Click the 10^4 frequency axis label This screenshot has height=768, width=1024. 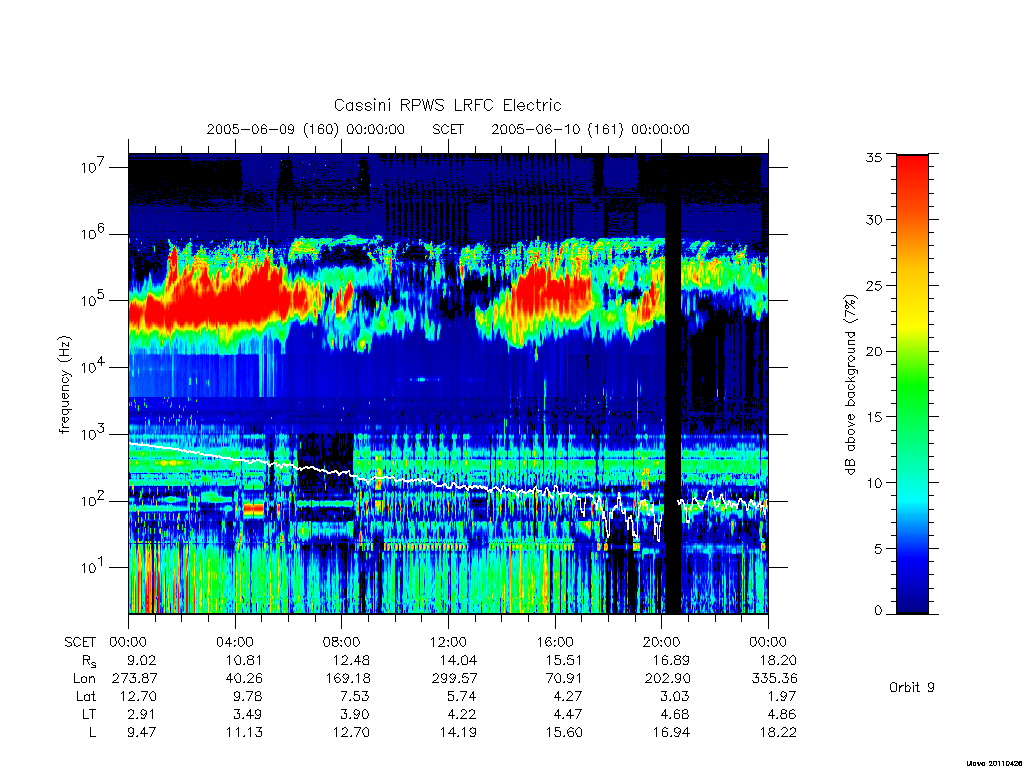click(x=94, y=366)
